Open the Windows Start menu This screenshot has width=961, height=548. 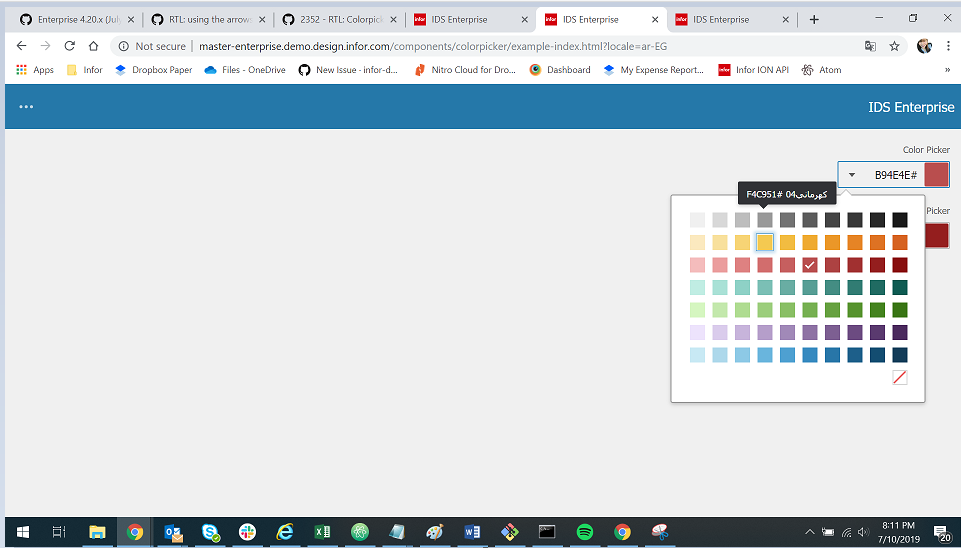pos(23,531)
